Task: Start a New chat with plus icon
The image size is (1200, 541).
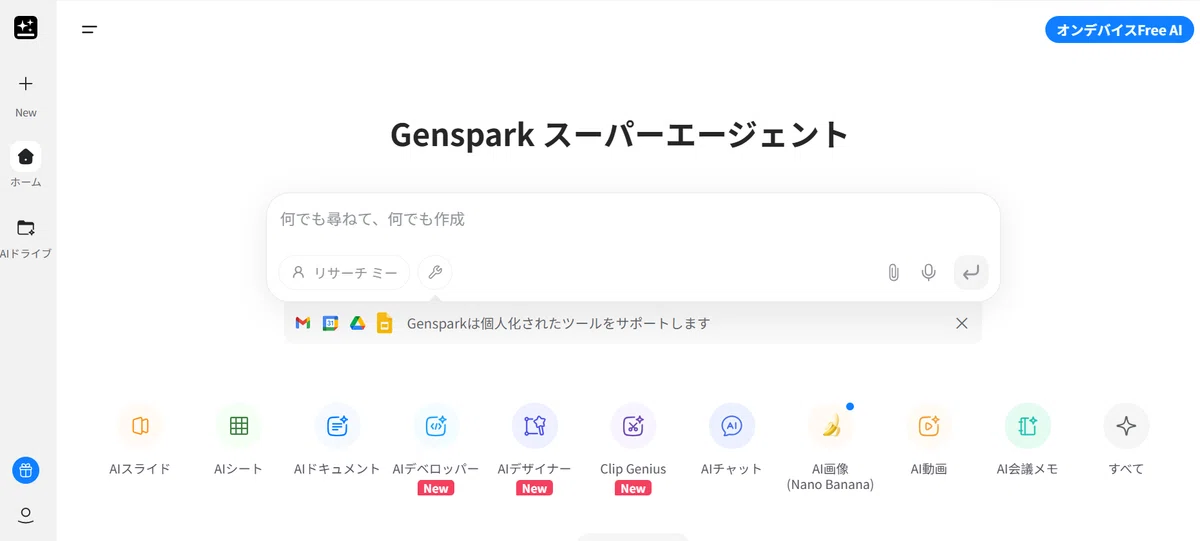Action: coord(26,84)
